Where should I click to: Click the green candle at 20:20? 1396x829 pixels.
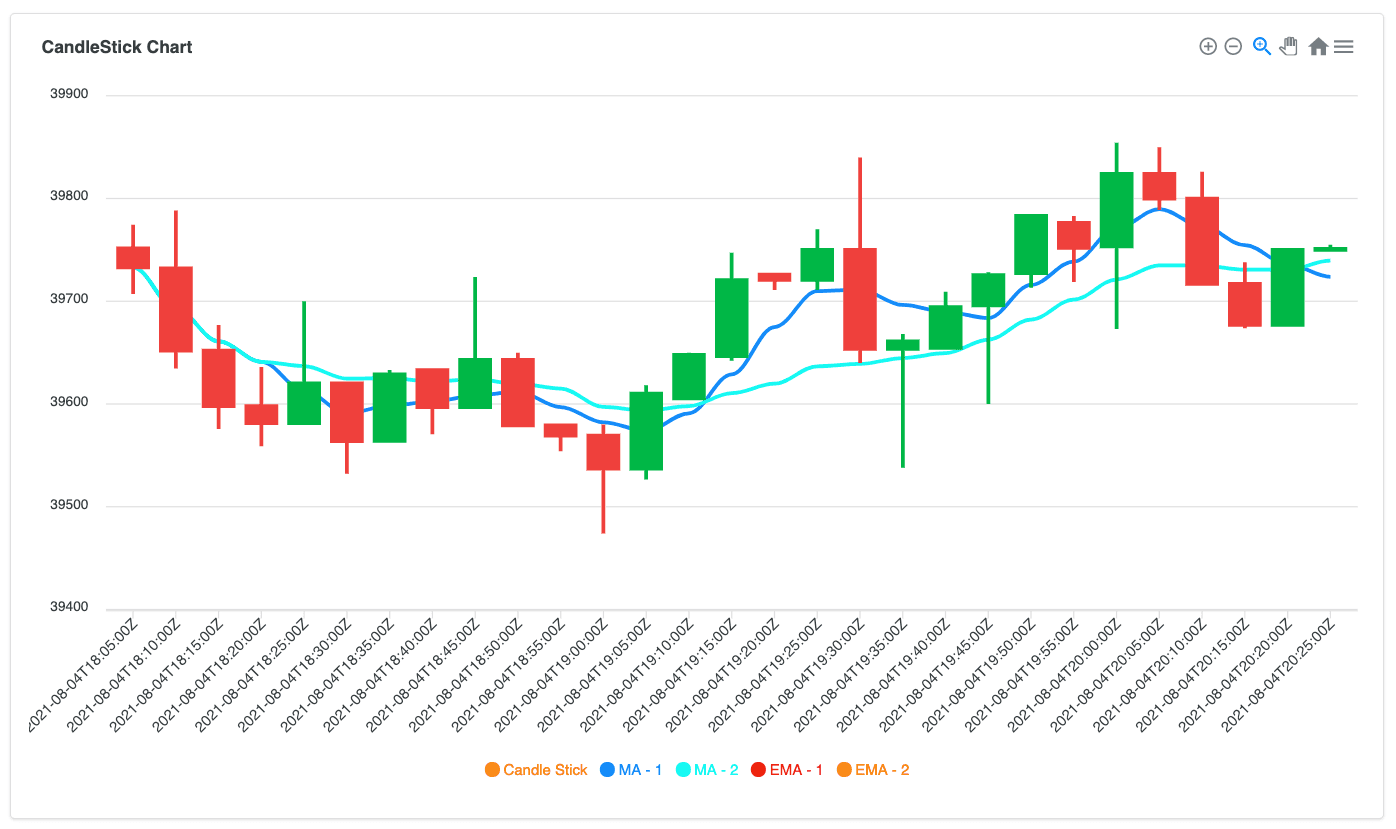(1287, 287)
